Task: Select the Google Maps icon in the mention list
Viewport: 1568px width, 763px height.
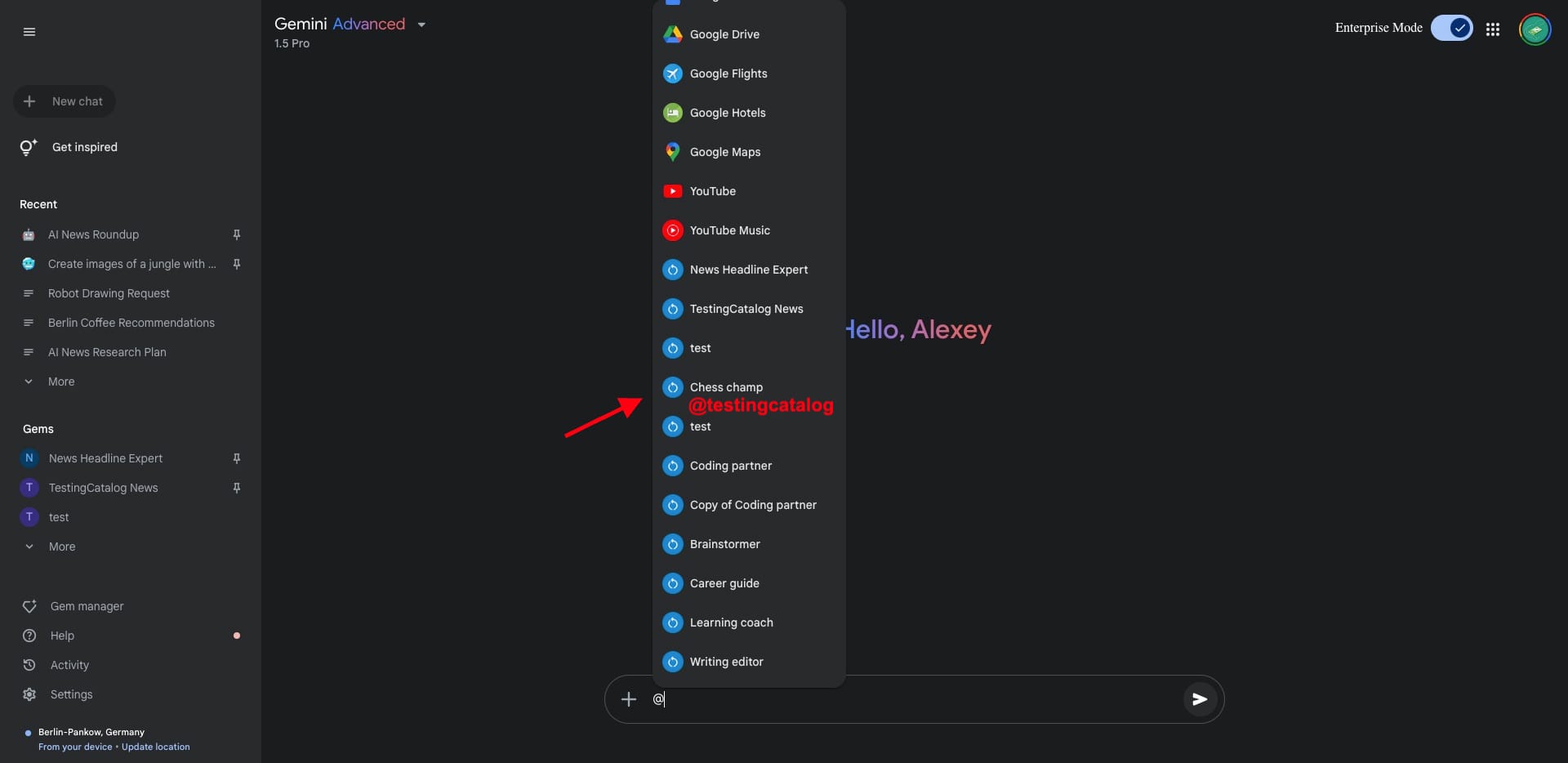Action: (x=672, y=152)
